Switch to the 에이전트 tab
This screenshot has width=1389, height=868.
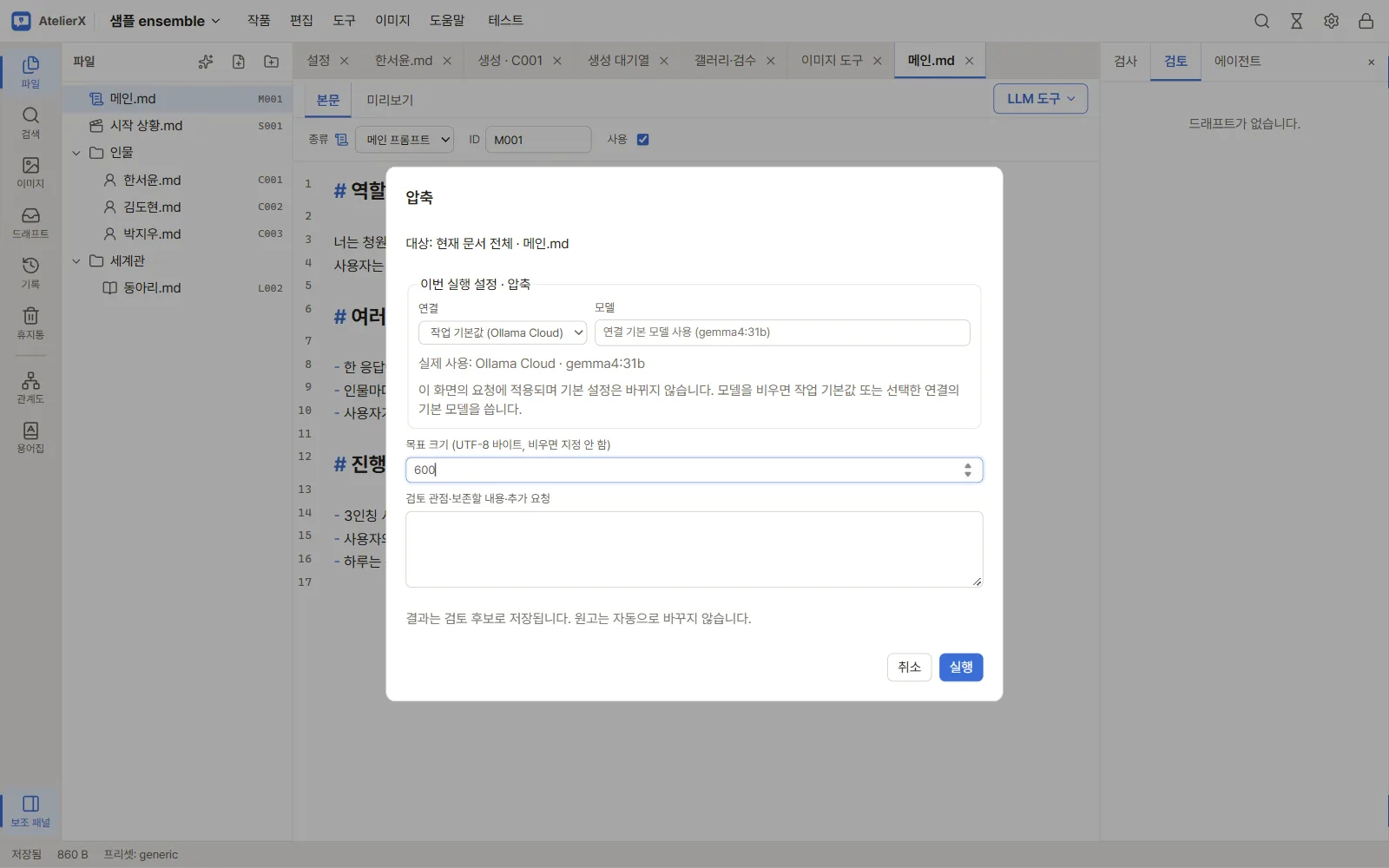pos(1237,62)
